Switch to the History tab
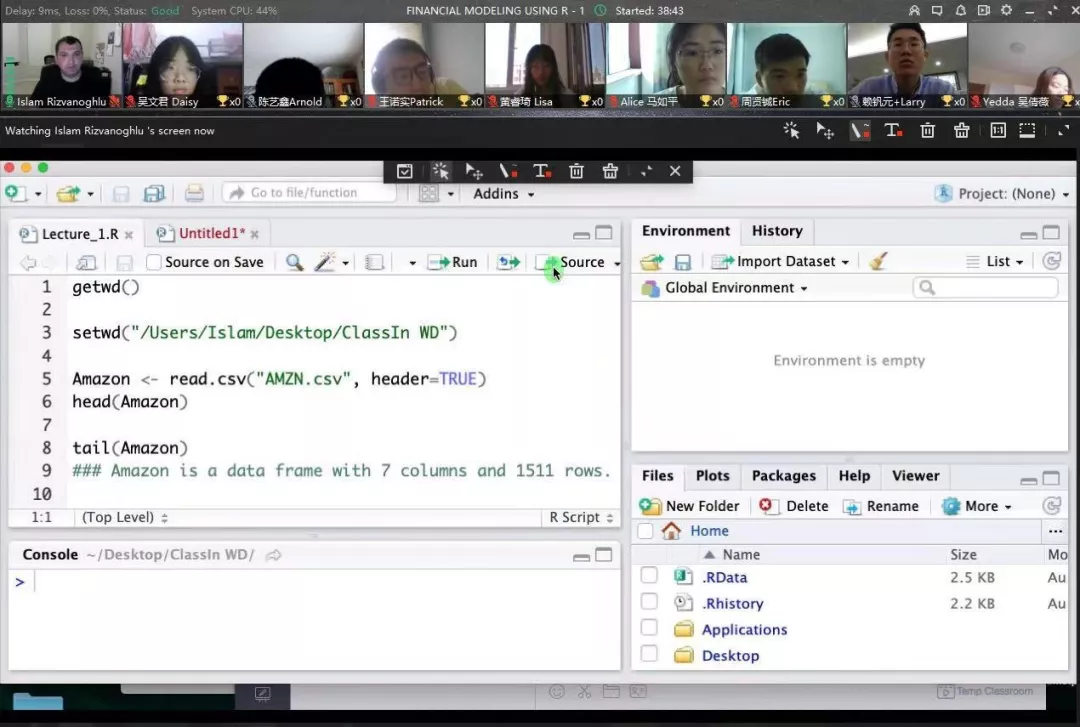1080x727 pixels. 777,231
